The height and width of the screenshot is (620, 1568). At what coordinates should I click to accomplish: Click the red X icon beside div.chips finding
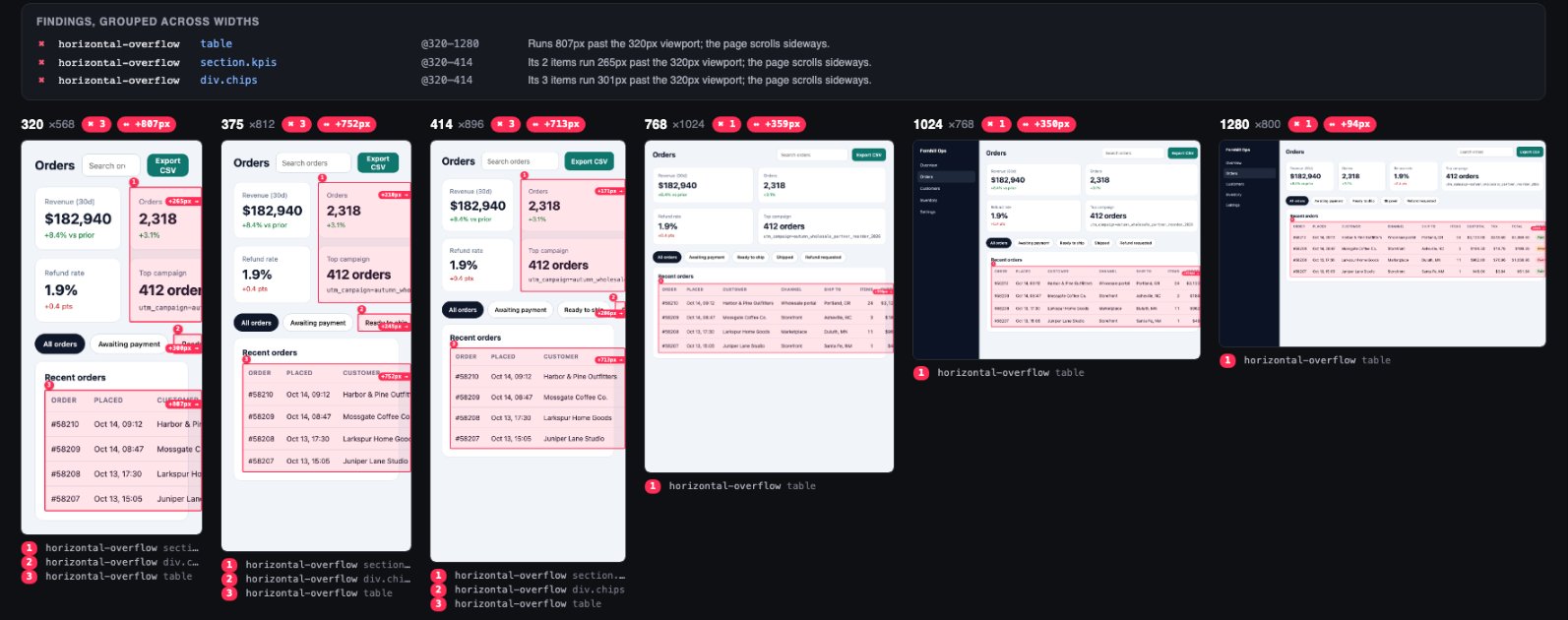pyautogui.click(x=41, y=80)
